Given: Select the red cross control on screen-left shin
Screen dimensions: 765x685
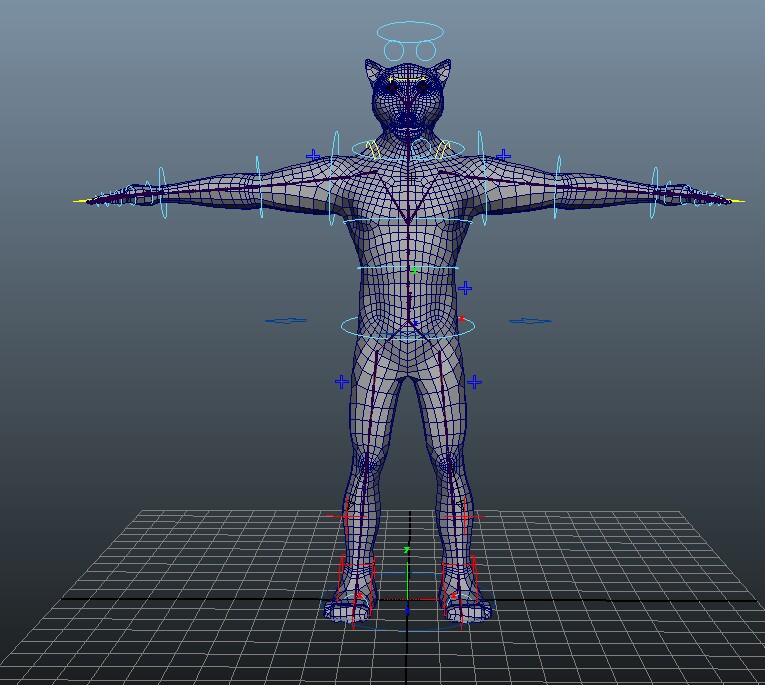Looking at the screenshot, I should (347, 516).
